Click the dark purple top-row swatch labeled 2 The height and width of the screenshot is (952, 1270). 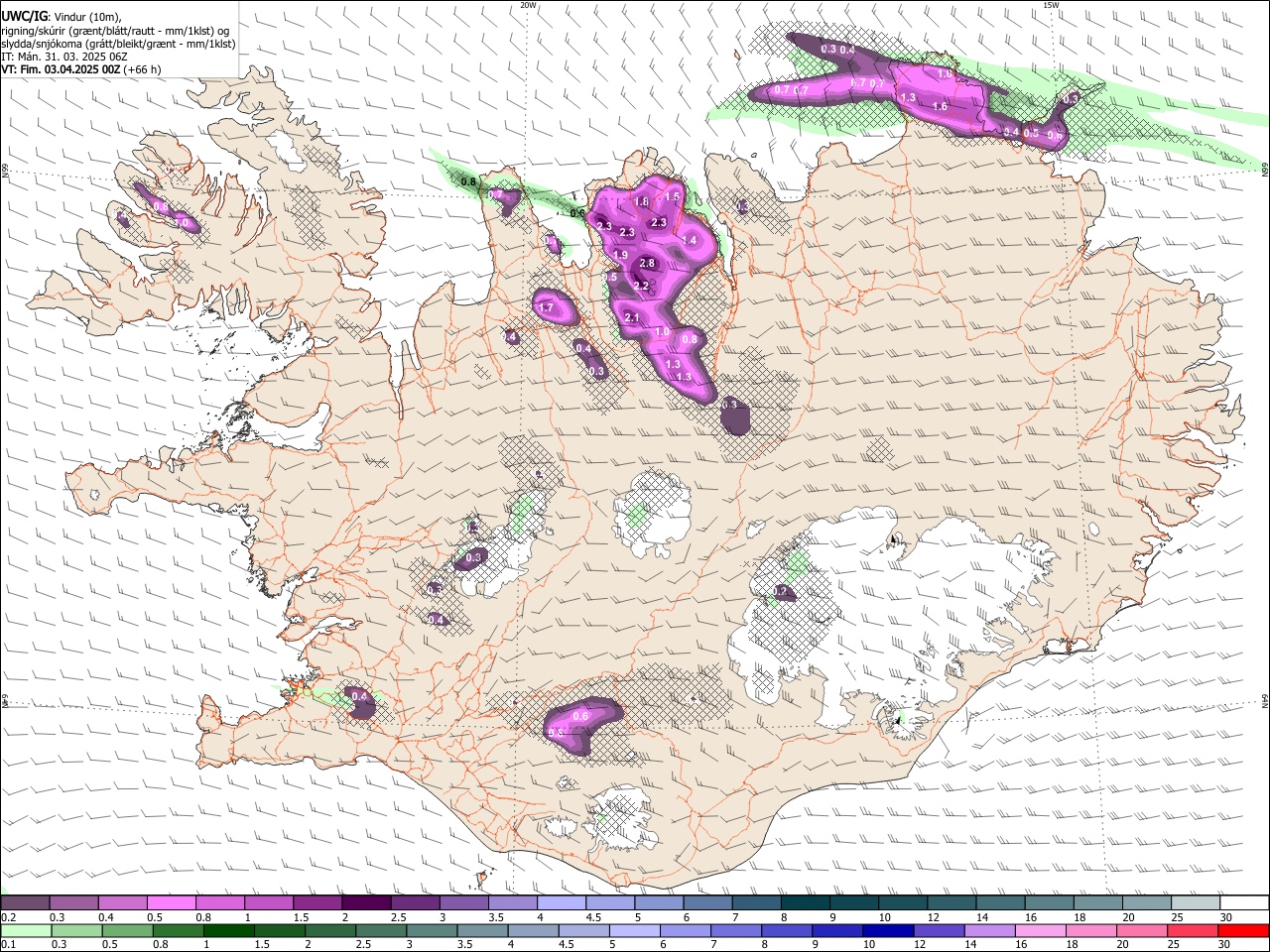366,903
